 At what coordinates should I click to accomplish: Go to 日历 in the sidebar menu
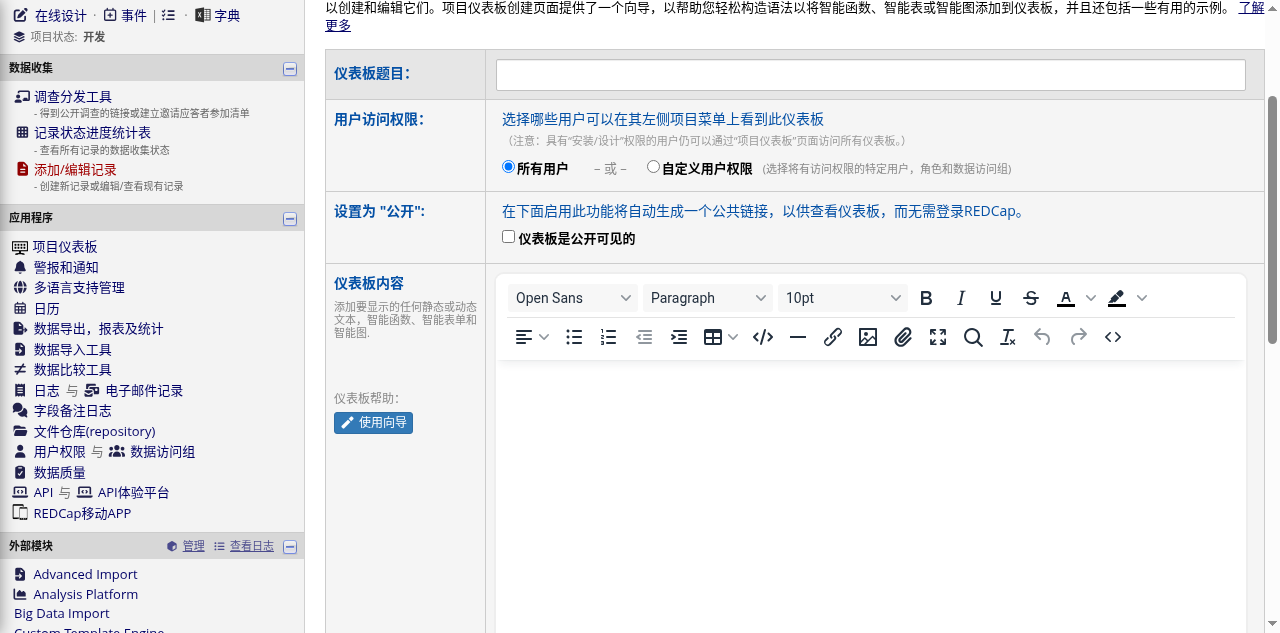[x=47, y=309]
